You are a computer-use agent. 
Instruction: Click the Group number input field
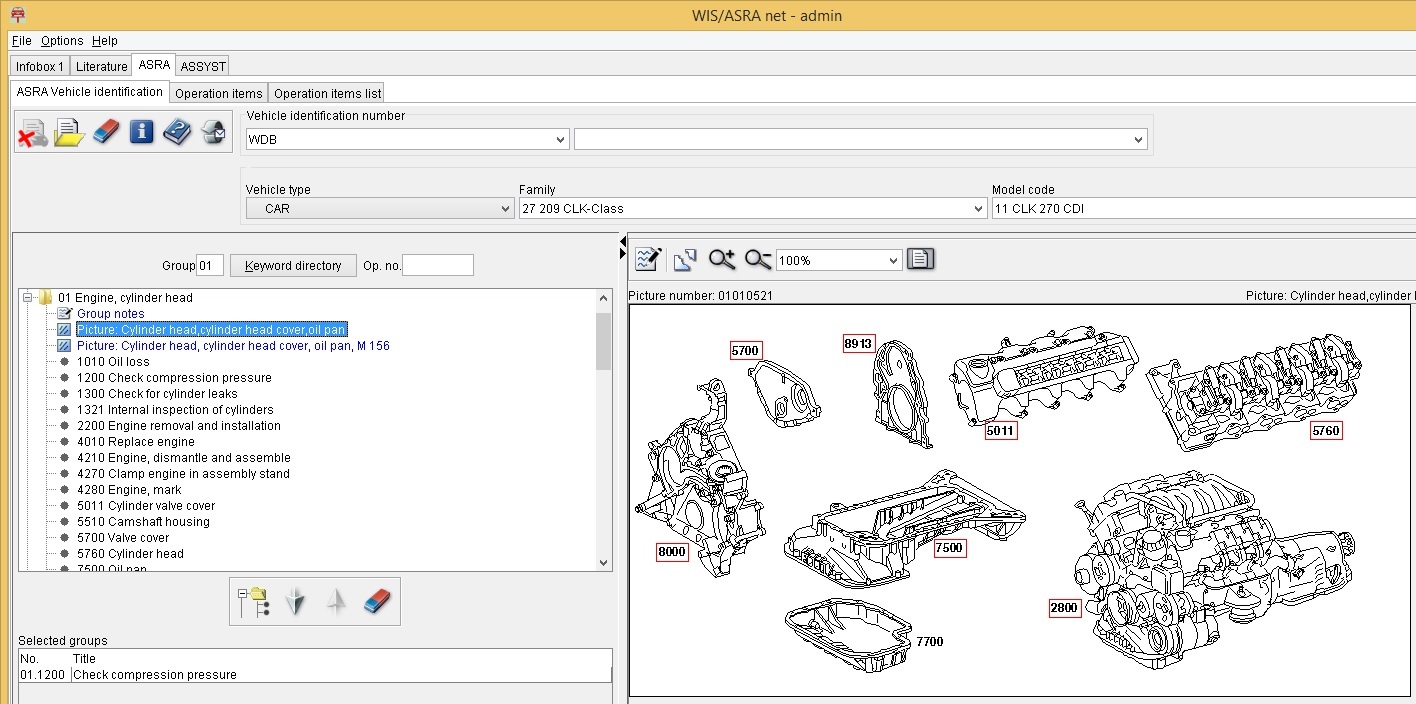pyautogui.click(x=210, y=265)
